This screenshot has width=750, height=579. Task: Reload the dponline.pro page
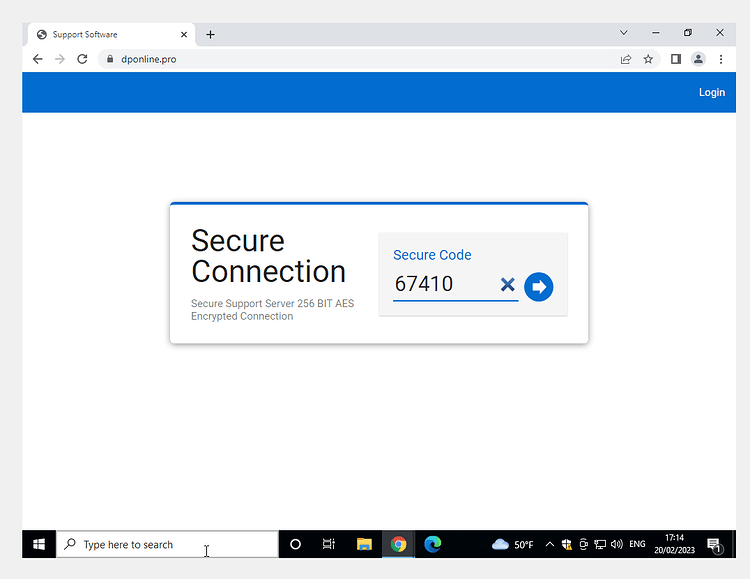point(82,59)
